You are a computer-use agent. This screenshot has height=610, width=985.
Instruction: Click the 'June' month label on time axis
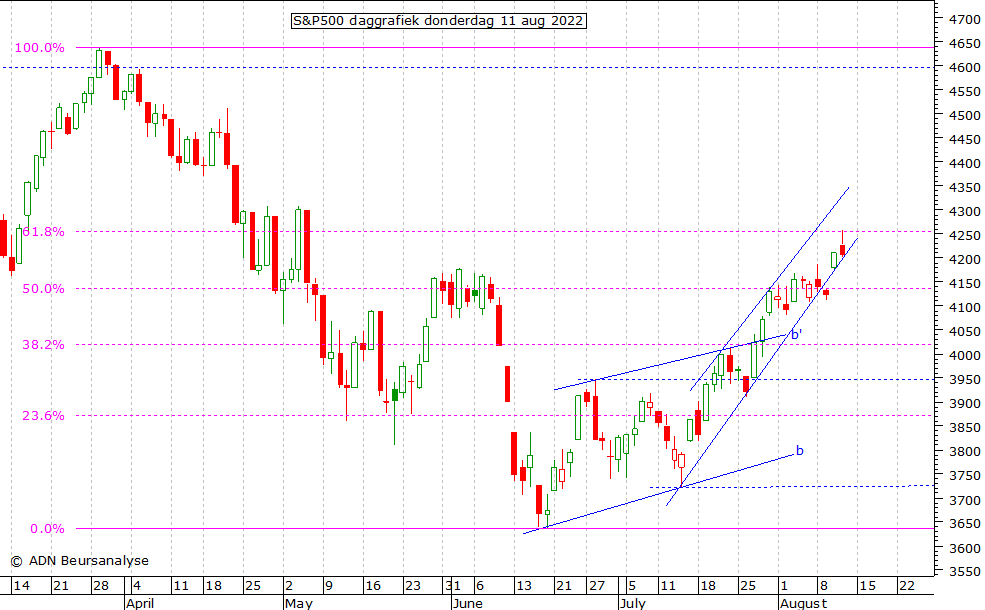pos(468,603)
